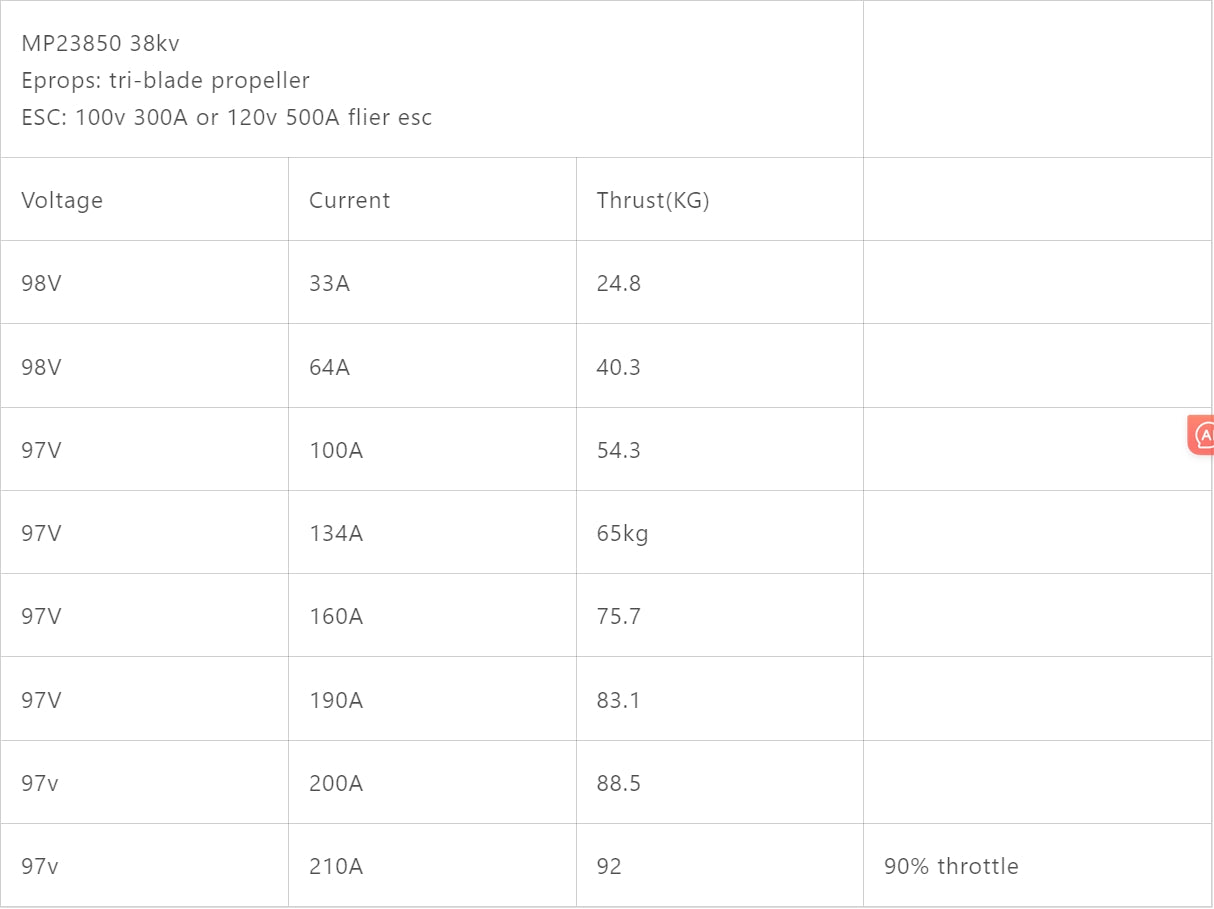Viewport: 1214px width, 909px height.
Task: Click the 64A current cell
Action: click(432, 366)
